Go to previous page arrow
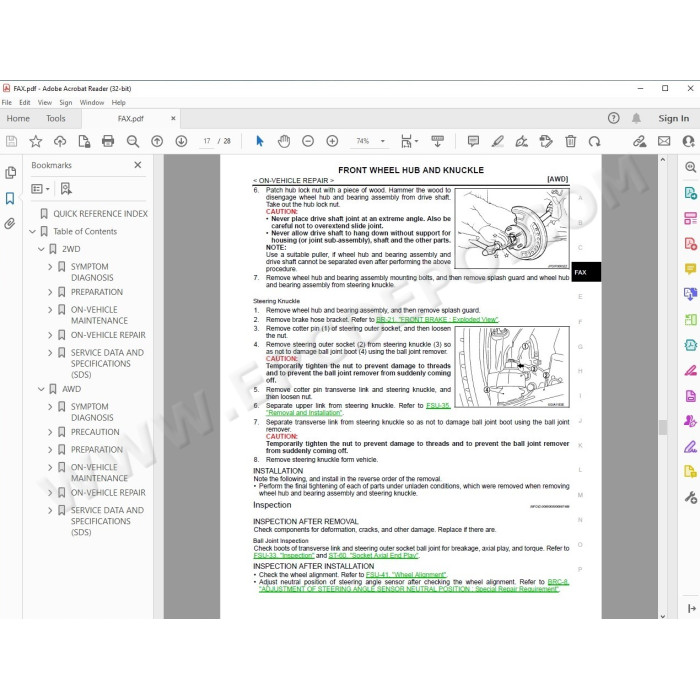 pyautogui.click(x=157, y=142)
